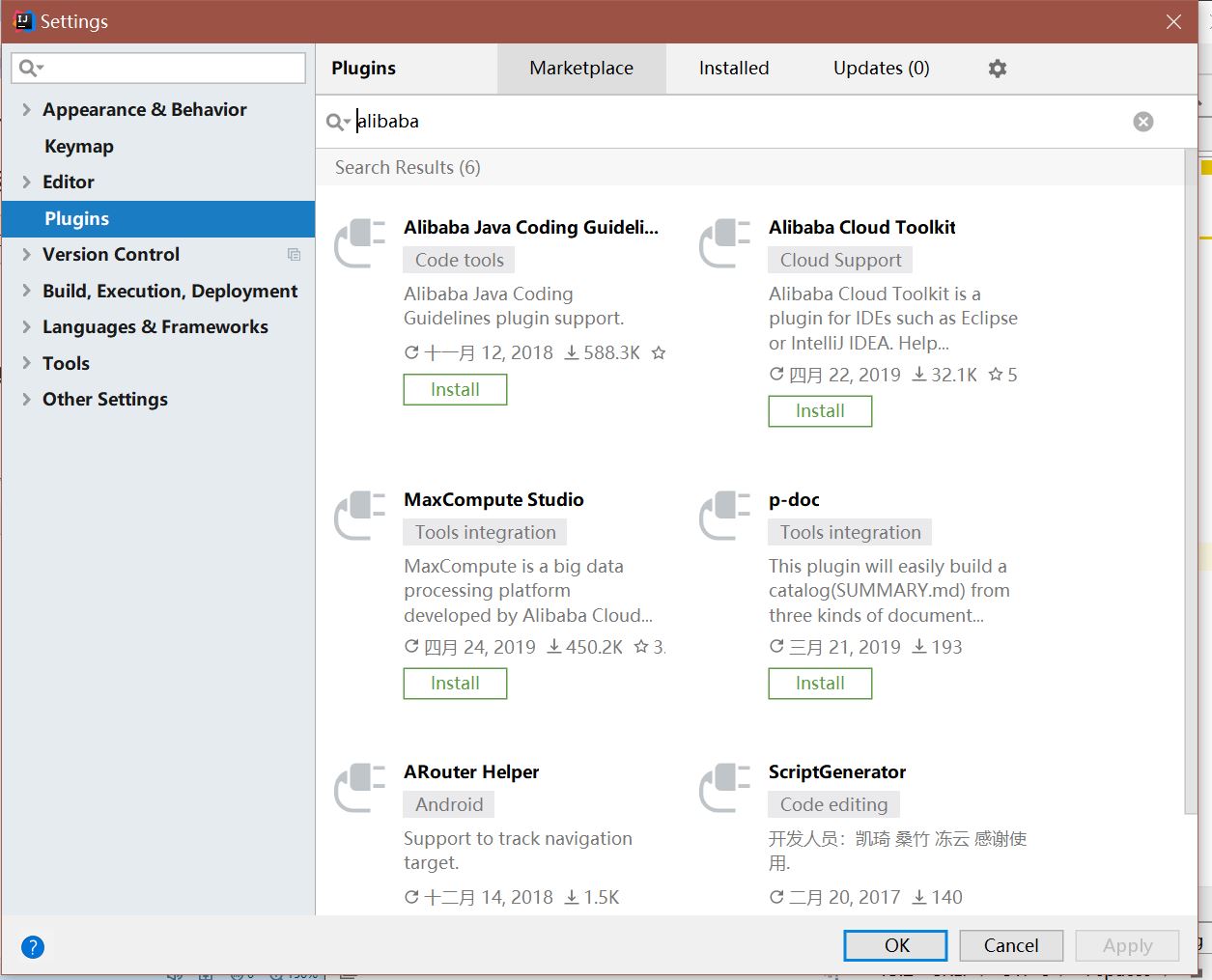
Task: Click Alibaba Java Coding Guidelines plugin icon
Action: 360,243
